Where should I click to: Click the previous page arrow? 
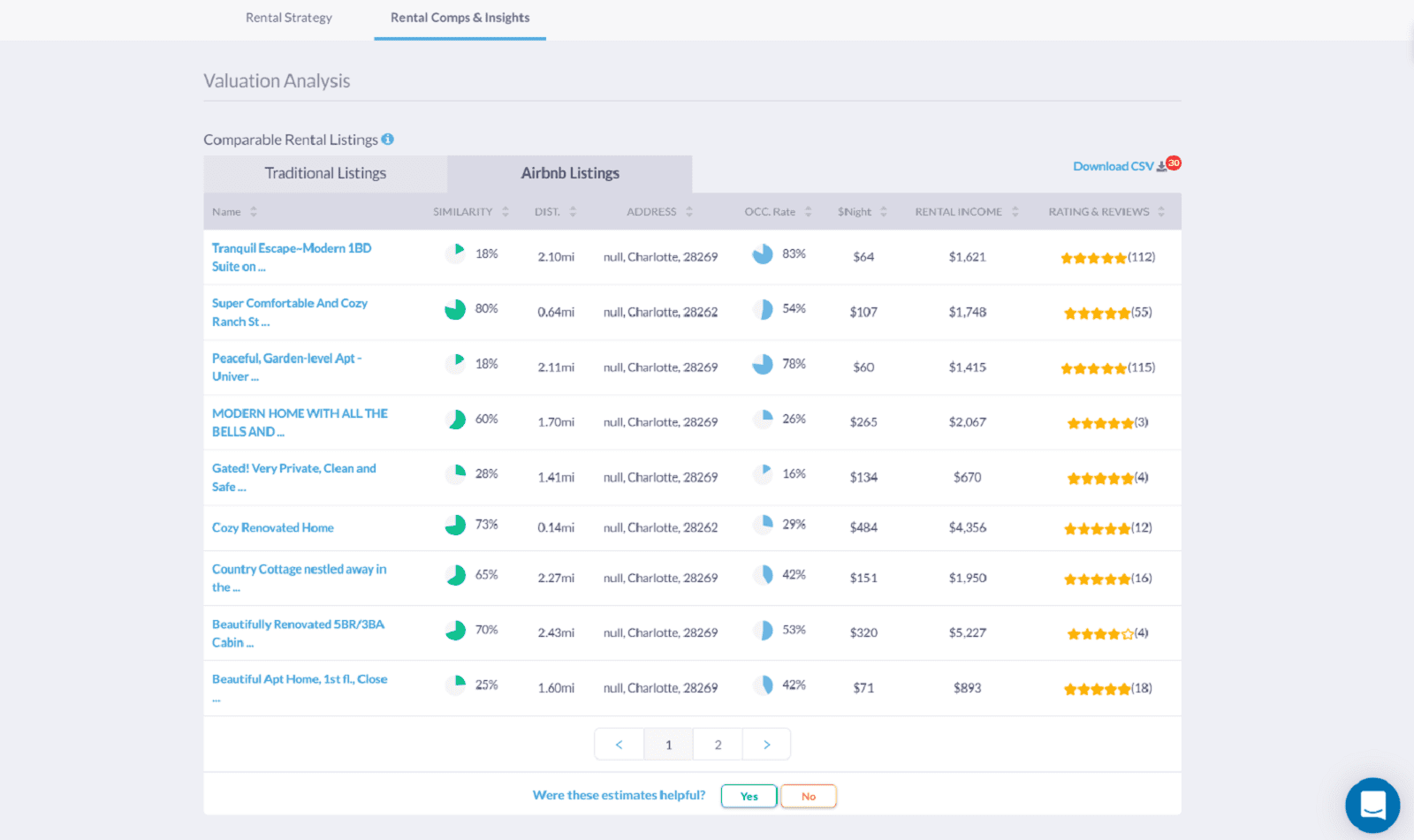[x=619, y=744]
